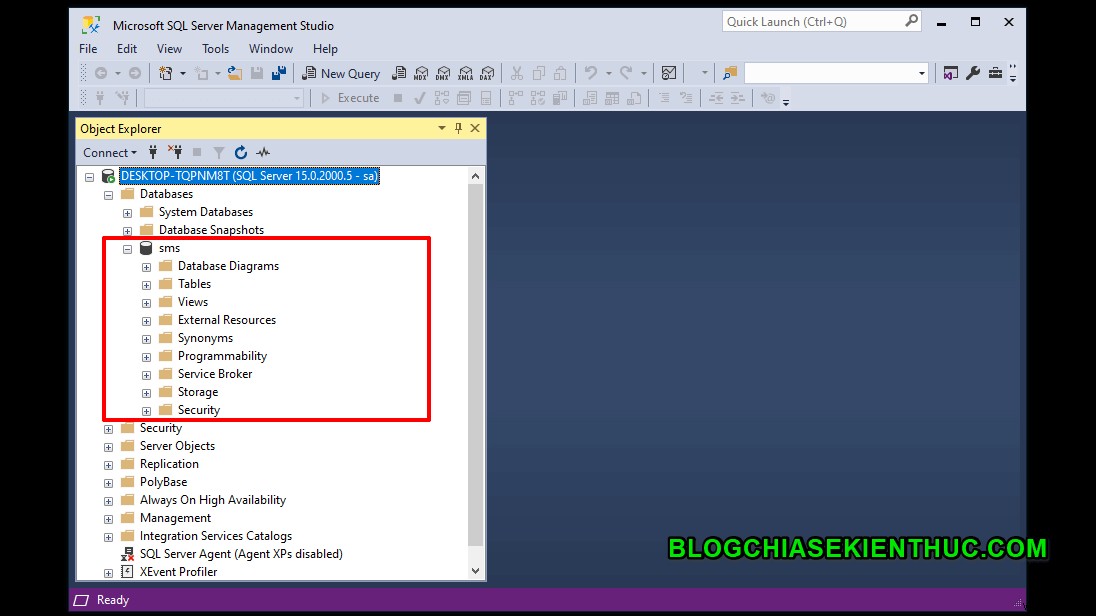Select the Server Objects folder

coord(177,446)
